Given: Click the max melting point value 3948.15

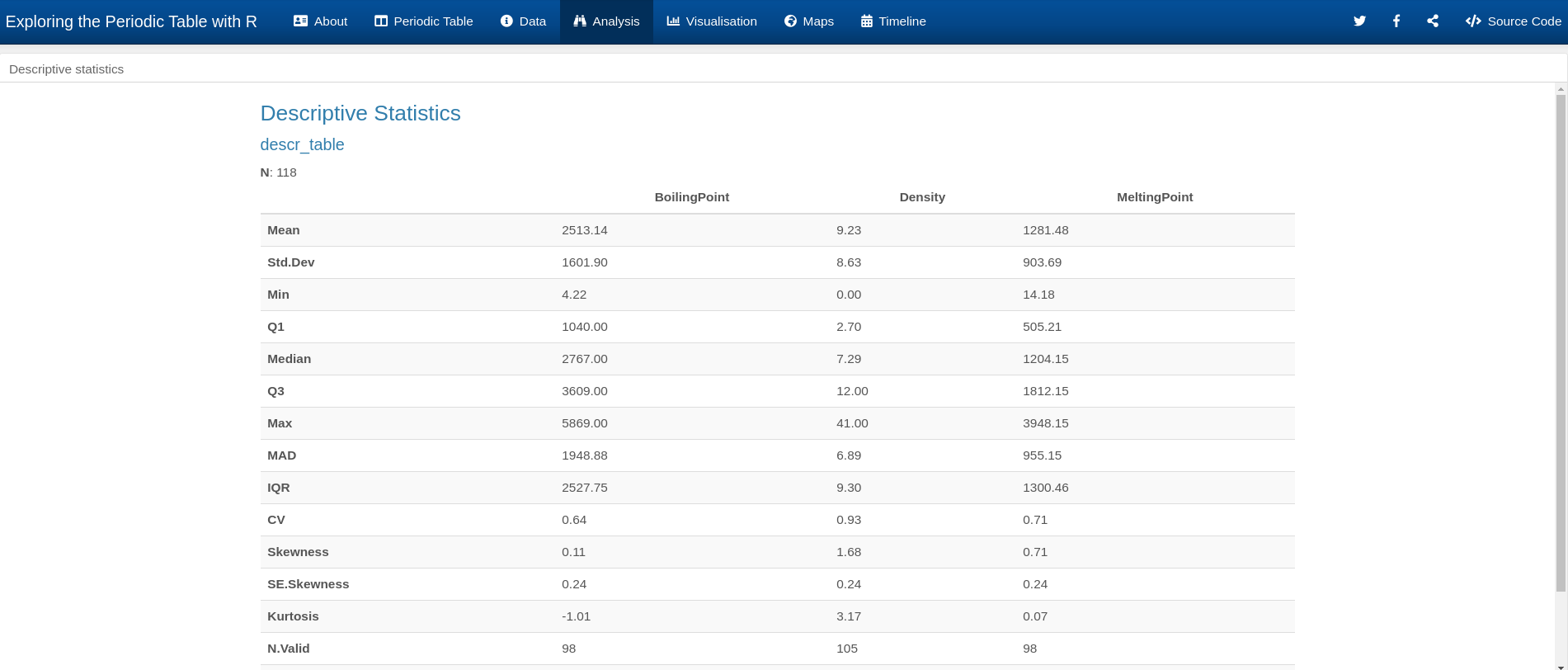Looking at the screenshot, I should [x=1046, y=423].
